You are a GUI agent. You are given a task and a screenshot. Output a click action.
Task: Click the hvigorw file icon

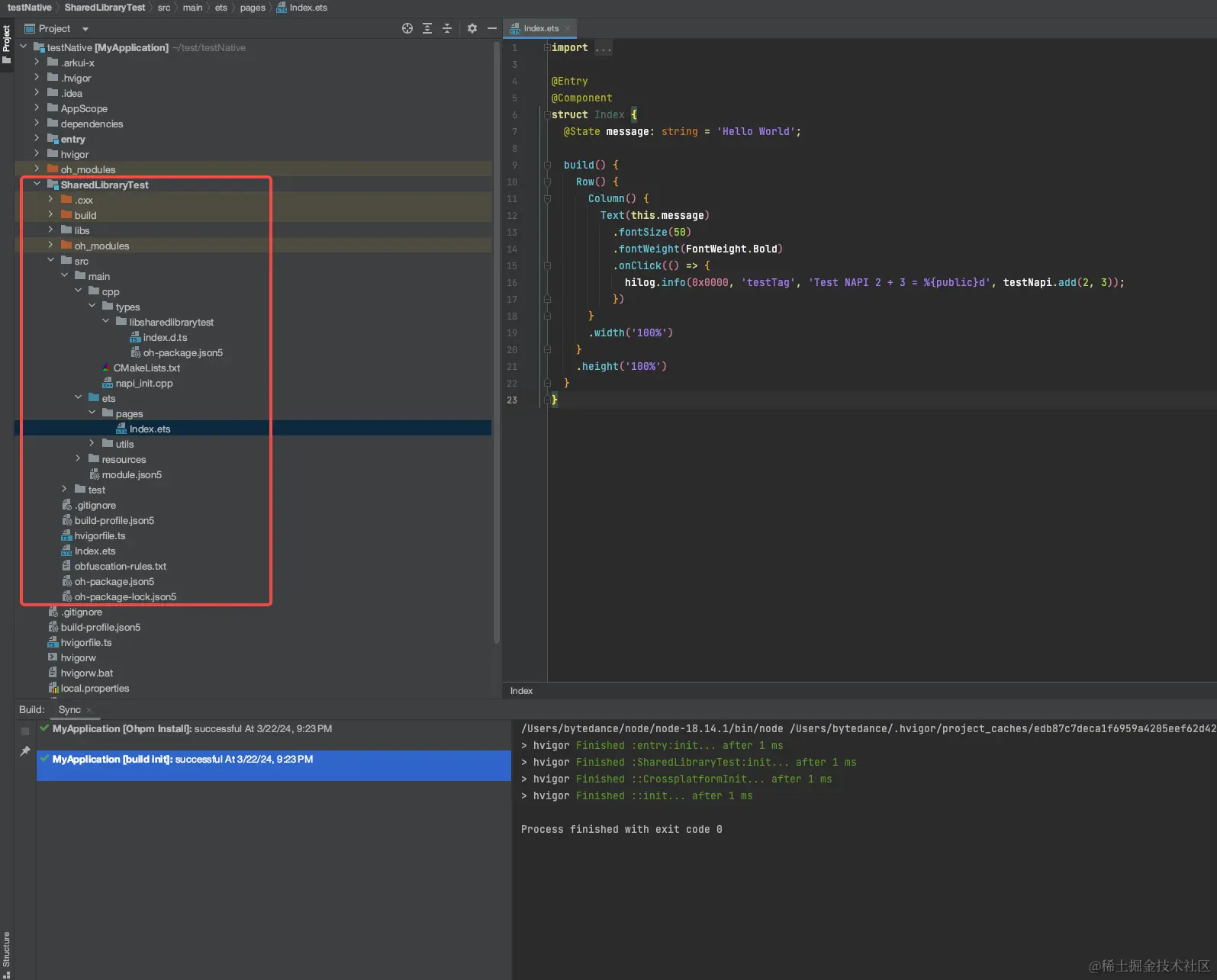[x=53, y=657]
